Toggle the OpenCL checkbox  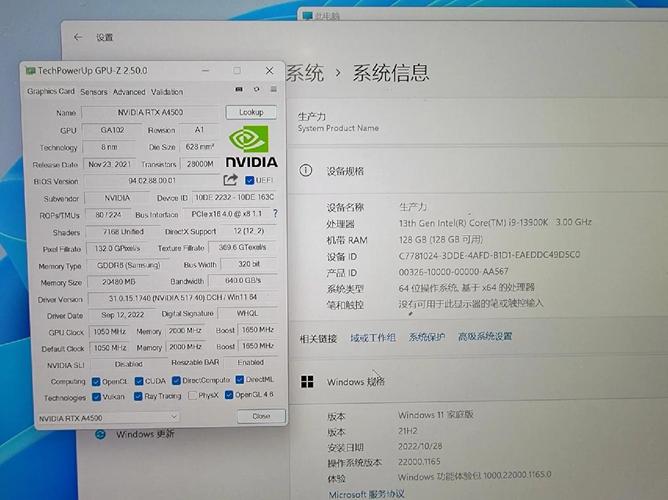(x=96, y=382)
